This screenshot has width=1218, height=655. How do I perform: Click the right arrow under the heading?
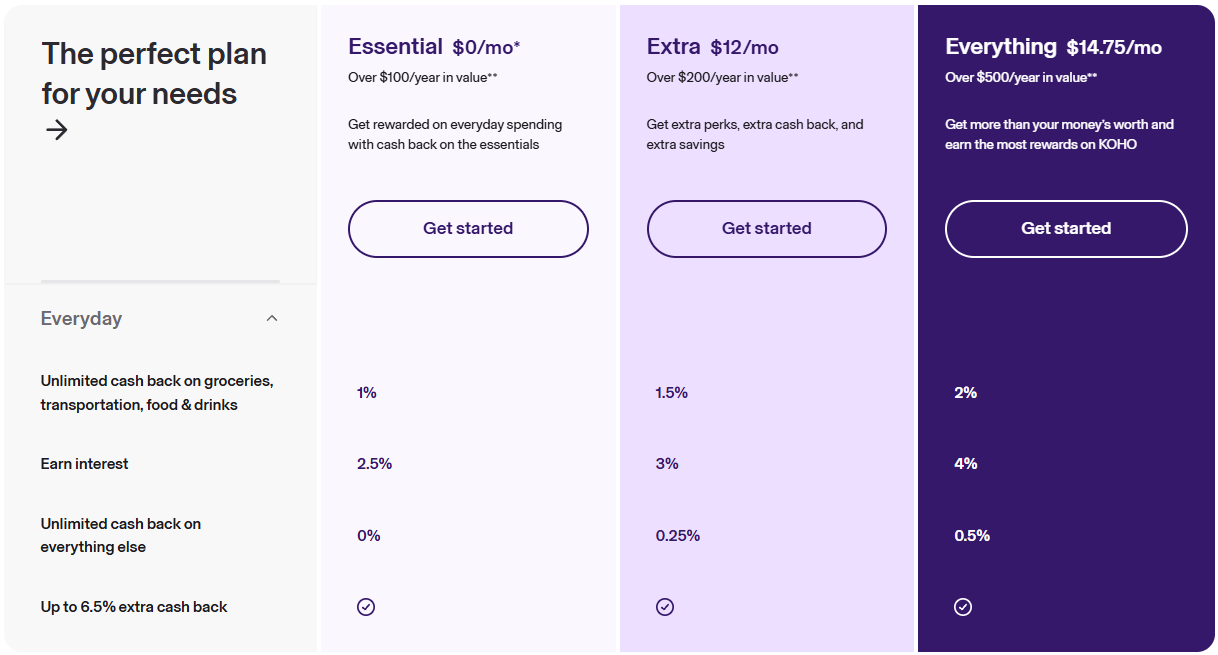57,130
